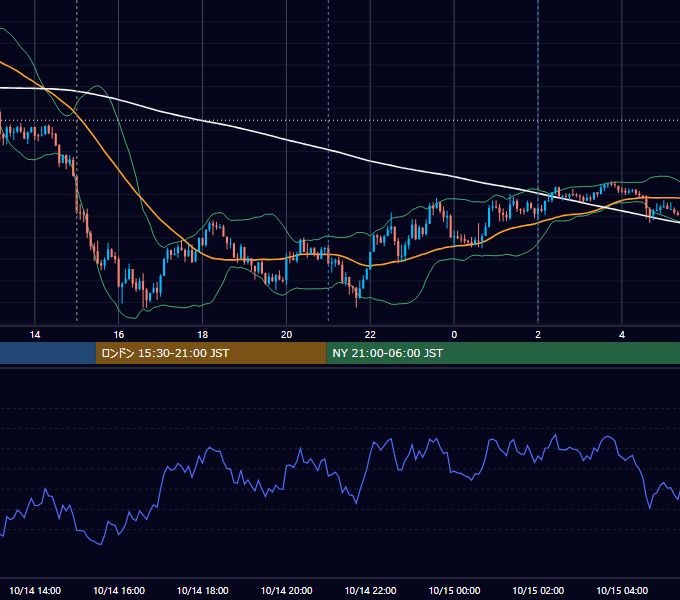The image size is (680, 600).
Task: Click the 10/14 18:00 time label
Action: tap(203, 590)
